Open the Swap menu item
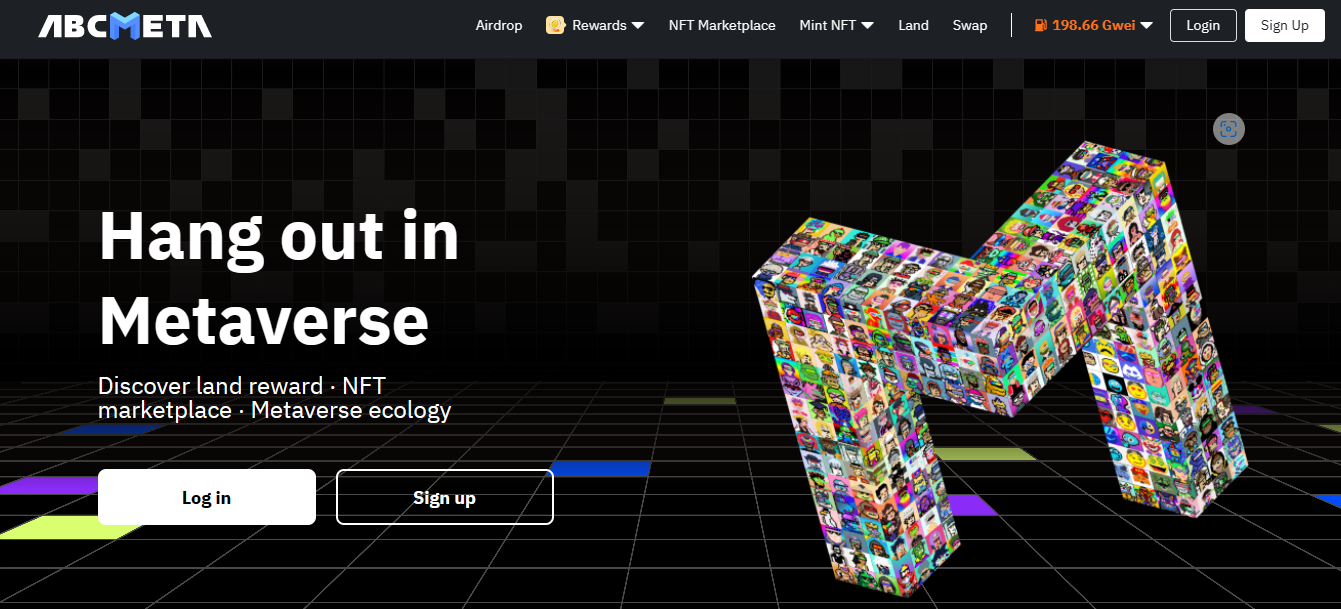The height and width of the screenshot is (609, 1341). (x=969, y=26)
